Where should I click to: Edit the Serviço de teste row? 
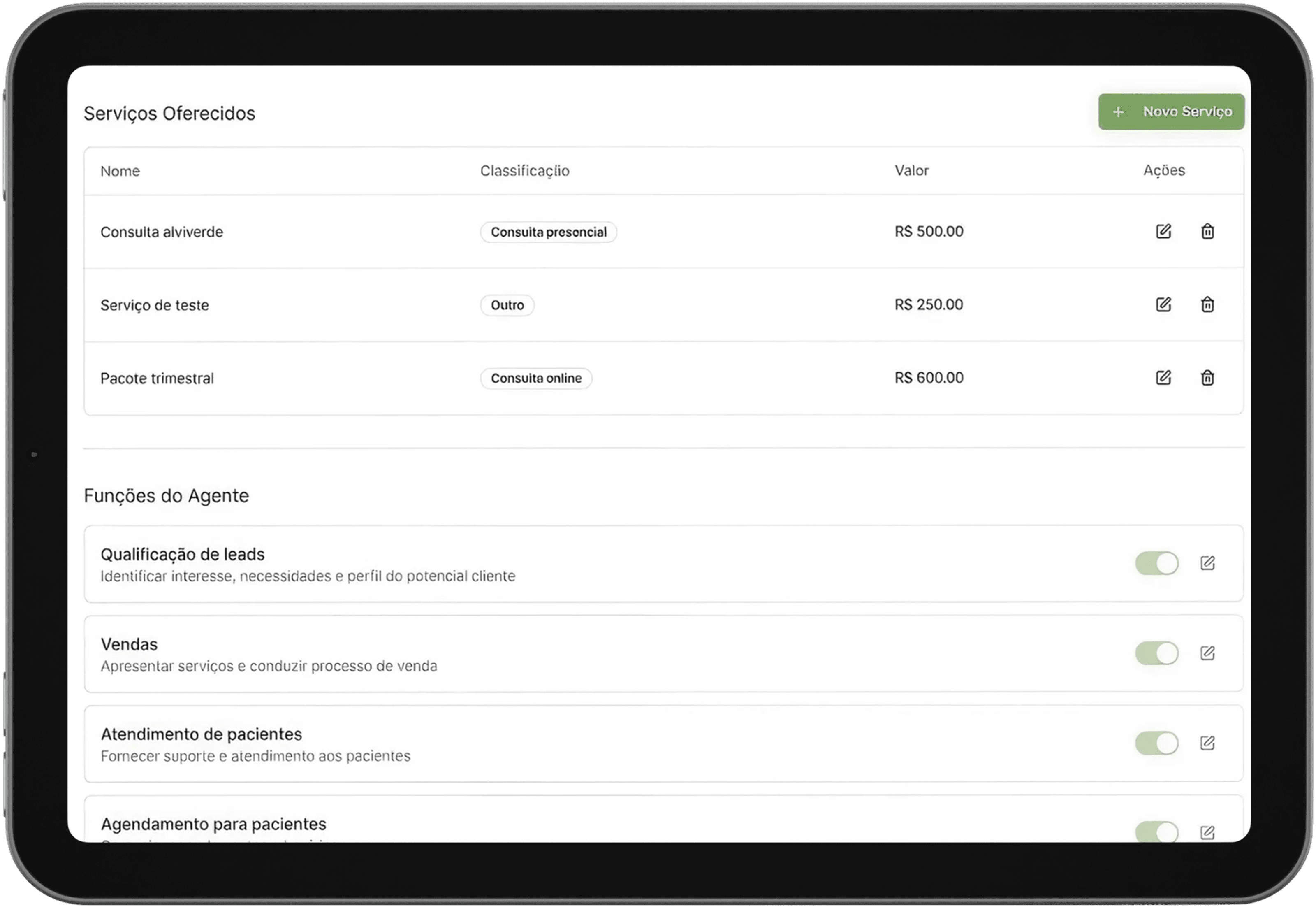(x=1163, y=305)
